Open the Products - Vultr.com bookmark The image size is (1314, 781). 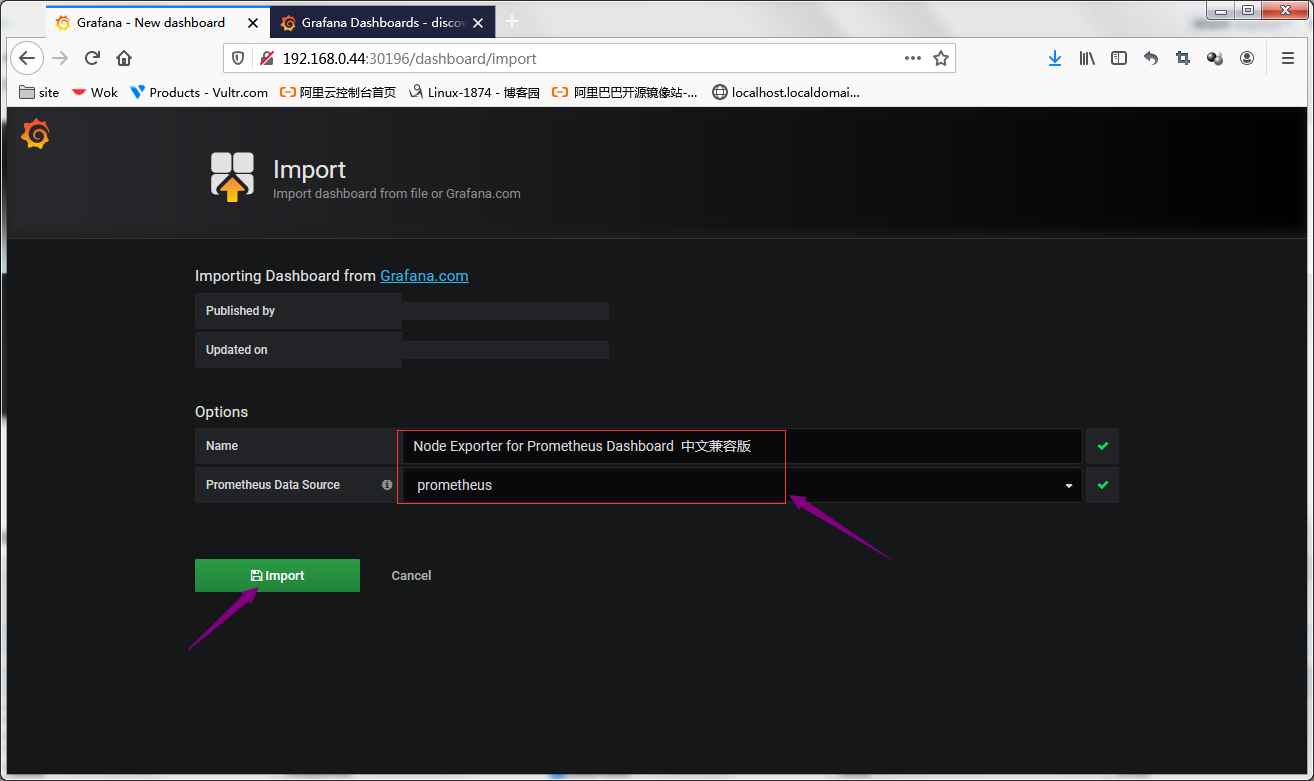(199, 92)
